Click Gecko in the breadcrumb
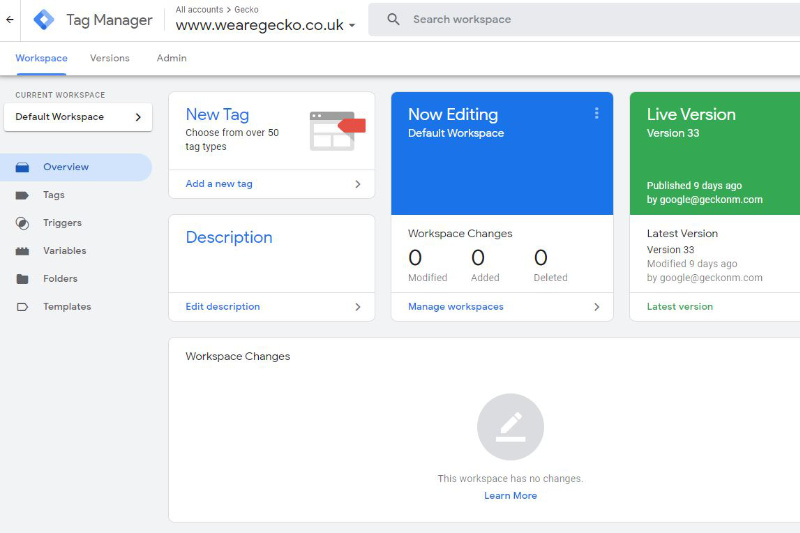The image size is (800, 533). click(x=246, y=10)
